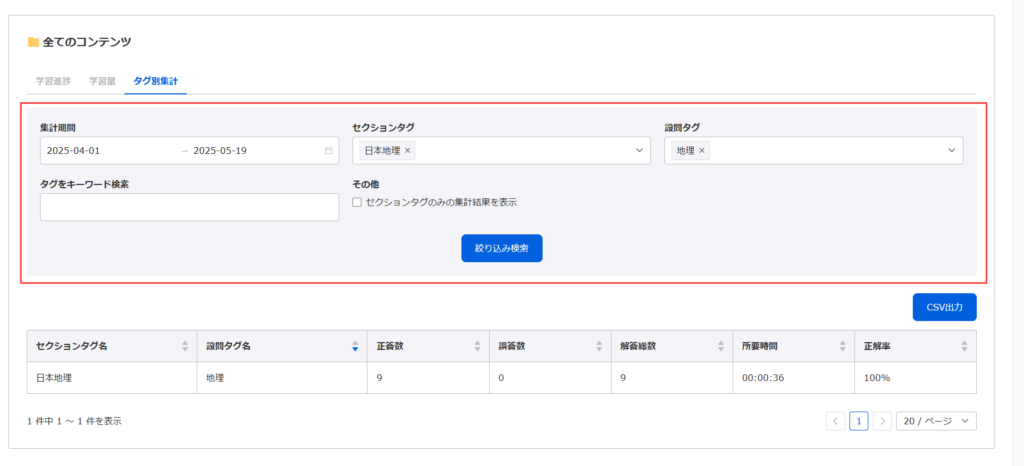Sort by 設問タグ名 column
Image resolution: width=1024 pixels, height=466 pixels.
point(355,346)
